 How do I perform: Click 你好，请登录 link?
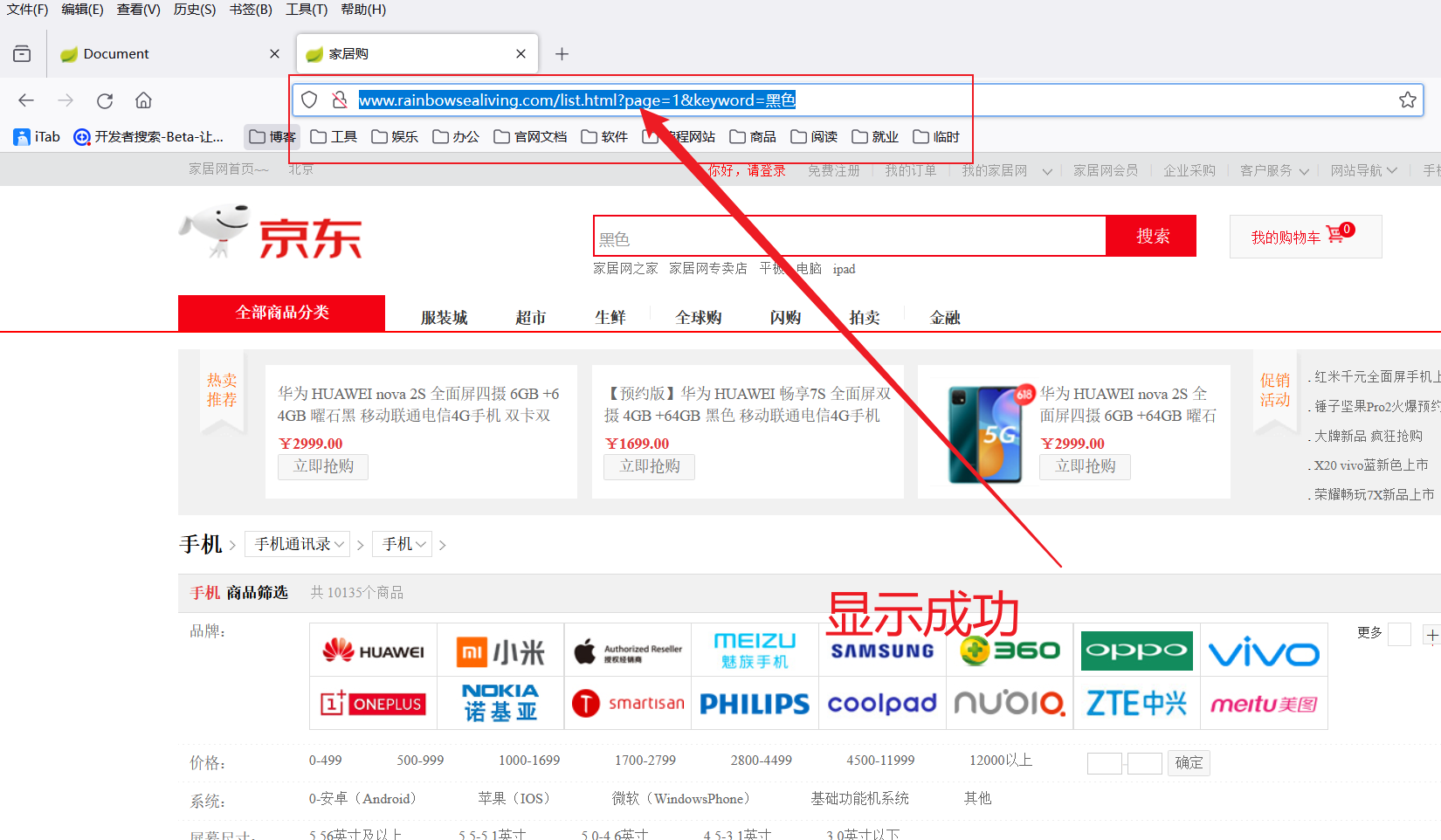[x=747, y=170]
